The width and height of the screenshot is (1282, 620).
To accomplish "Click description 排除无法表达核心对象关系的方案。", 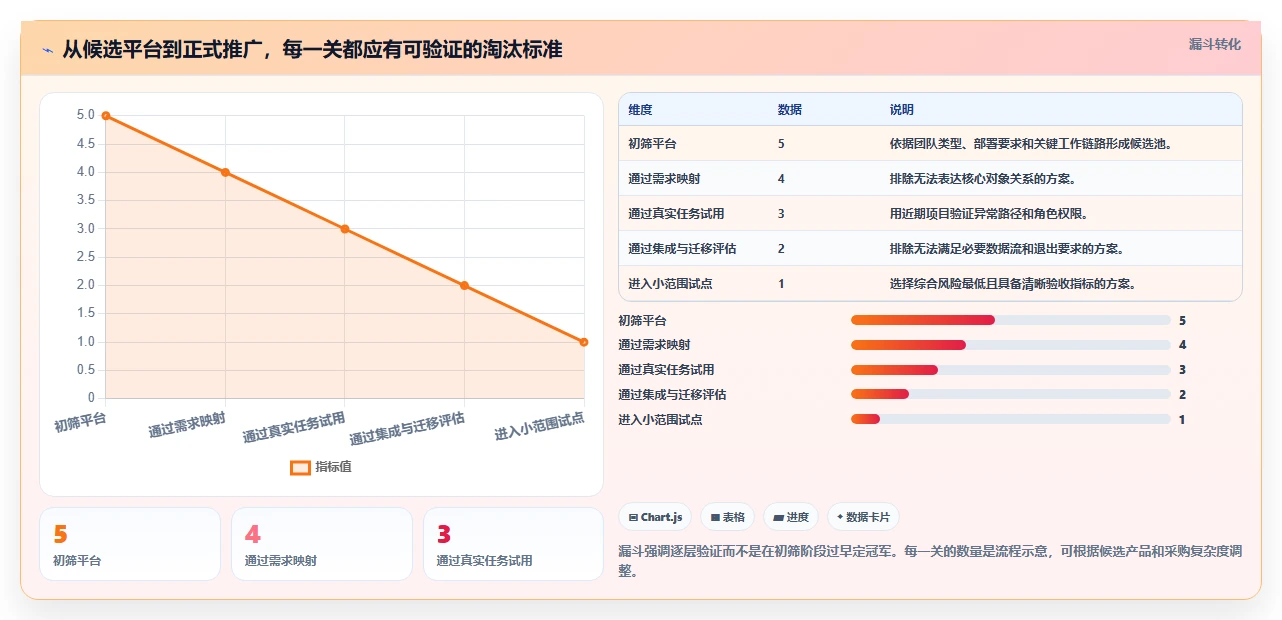I will (x=983, y=179).
